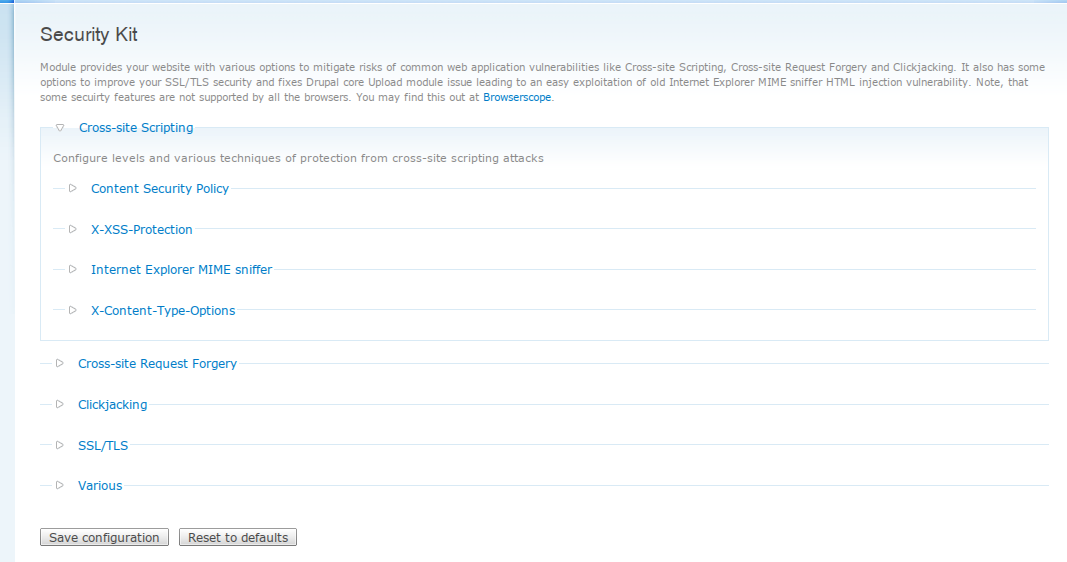Viewport: 1067px width, 562px height.
Task: Open SSL/TLS section title
Action: pyautogui.click(x=103, y=446)
